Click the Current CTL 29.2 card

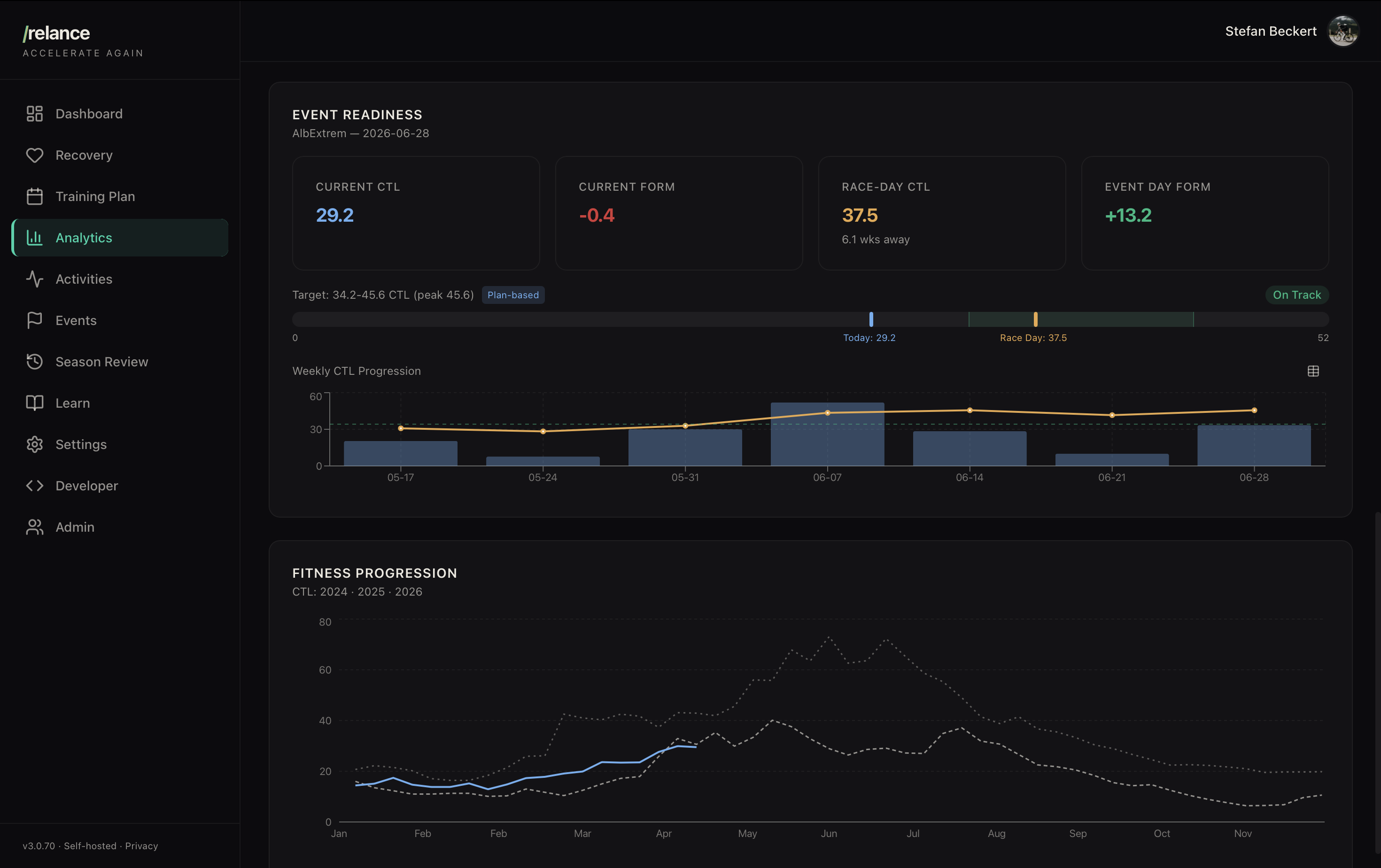tap(415, 213)
